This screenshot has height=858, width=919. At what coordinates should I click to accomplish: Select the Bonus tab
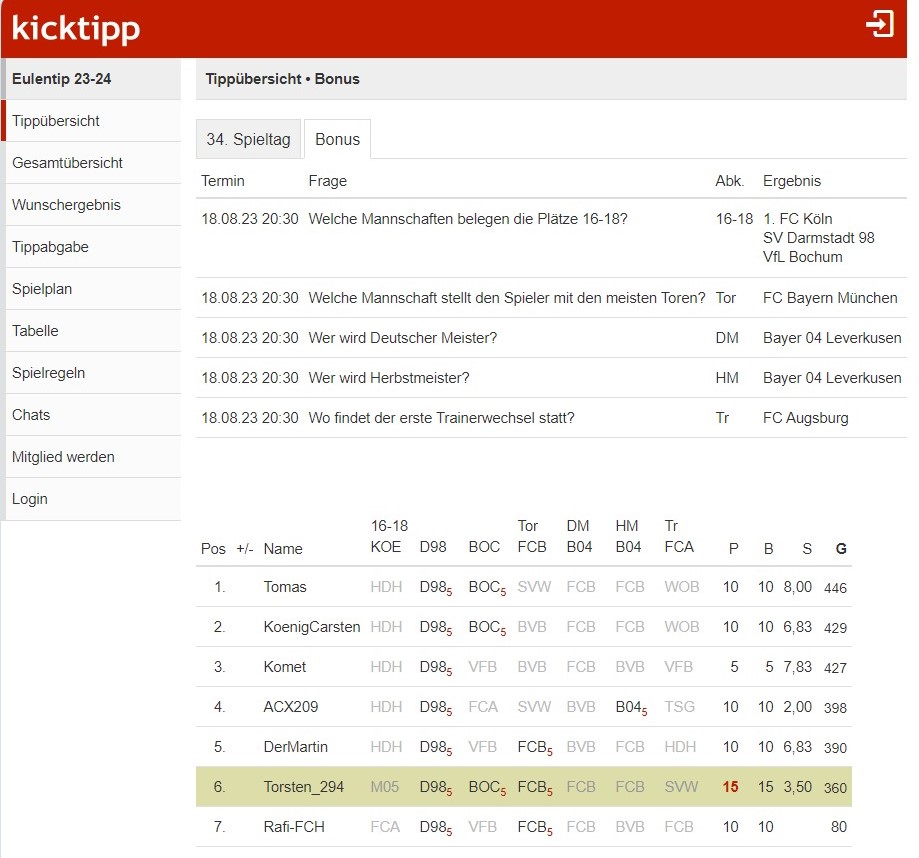pos(338,139)
